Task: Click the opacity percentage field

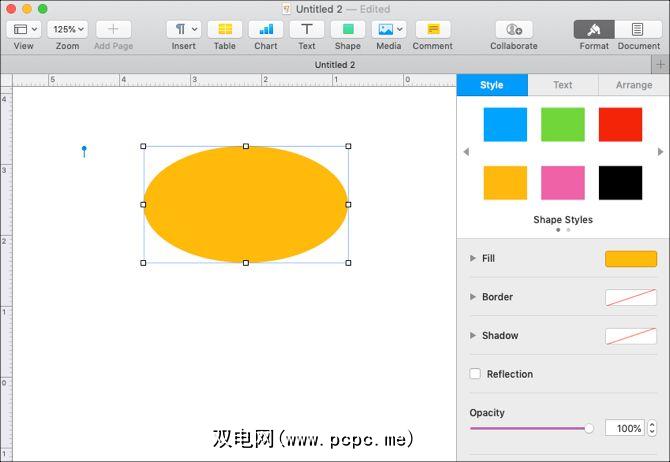Action: [625, 428]
